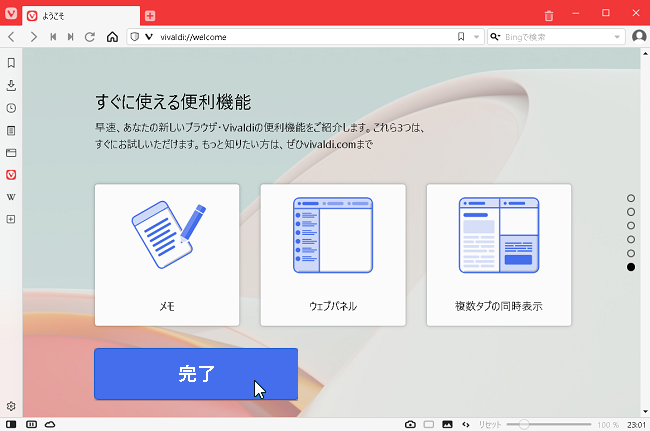
Task: Go to first welcome step dot
Action: [x=631, y=198]
